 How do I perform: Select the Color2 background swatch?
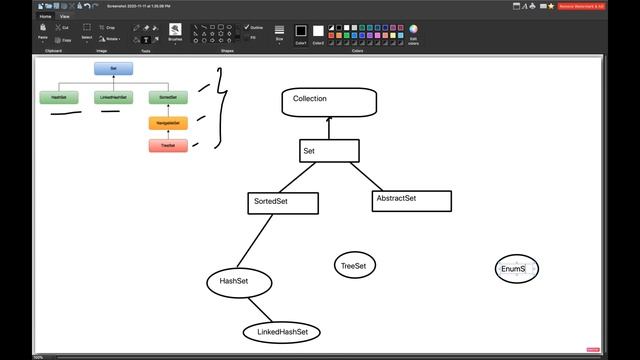click(x=318, y=31)
